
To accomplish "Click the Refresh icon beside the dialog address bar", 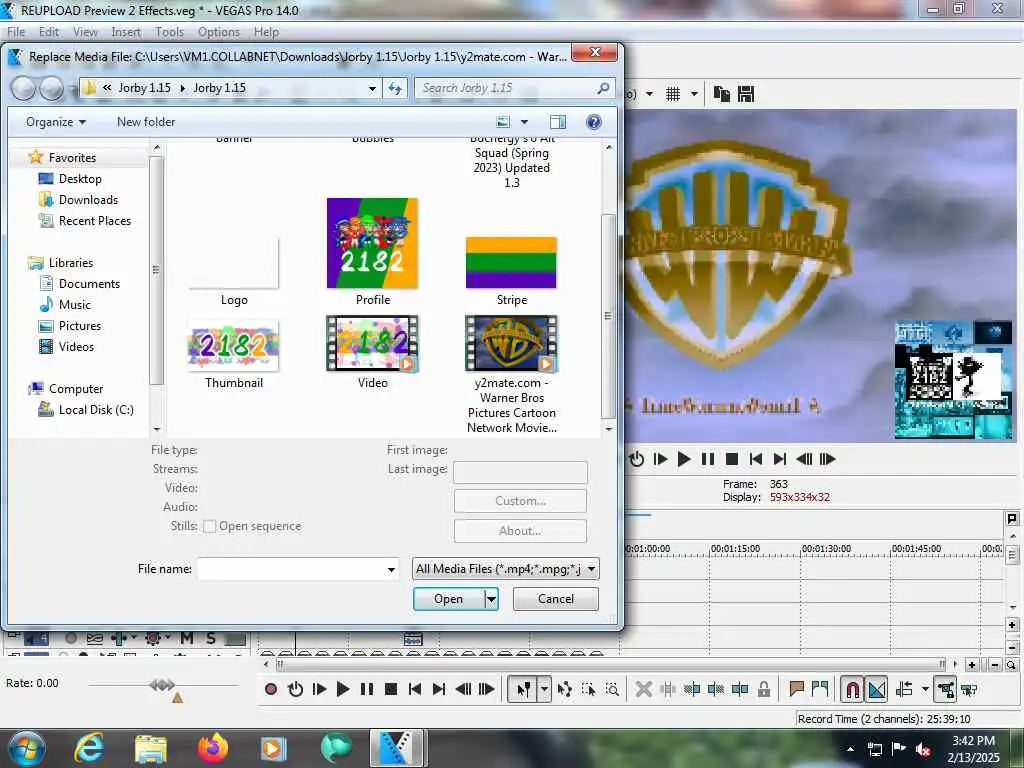I will click(395, 88).
